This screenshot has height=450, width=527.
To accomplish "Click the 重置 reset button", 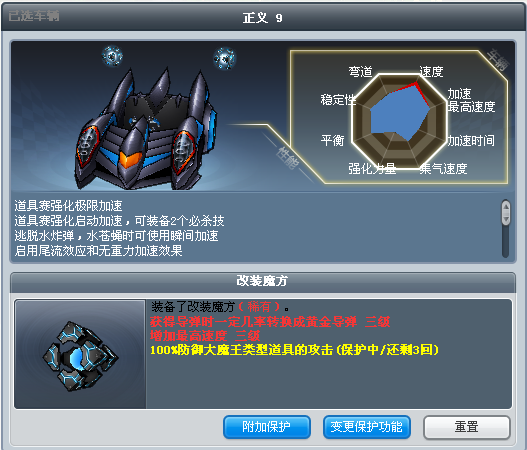I will coord(467,427).
